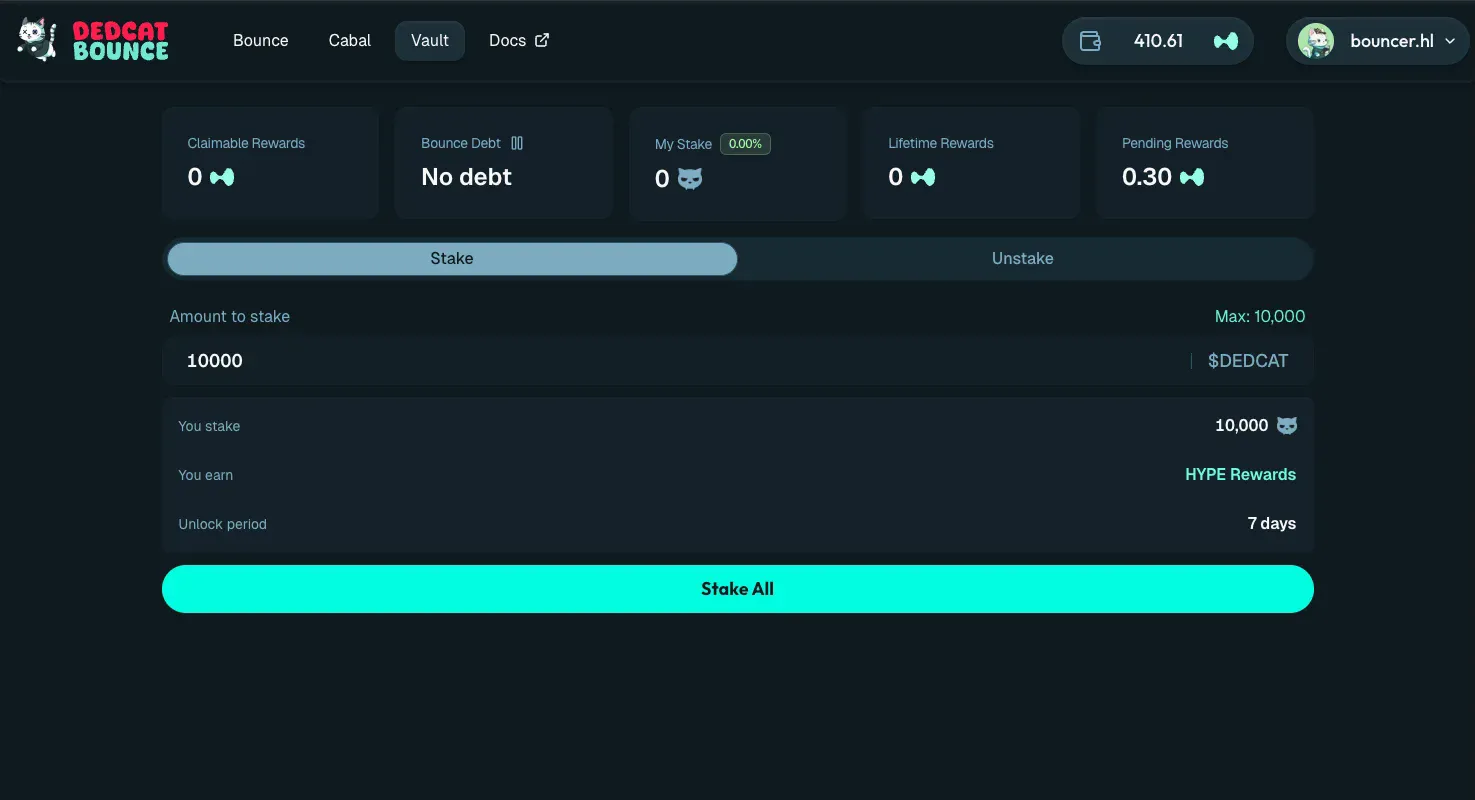Click the Bounce Debt info icon
The height and width of the screenshot is (800, 1475).
coord(517,143)
